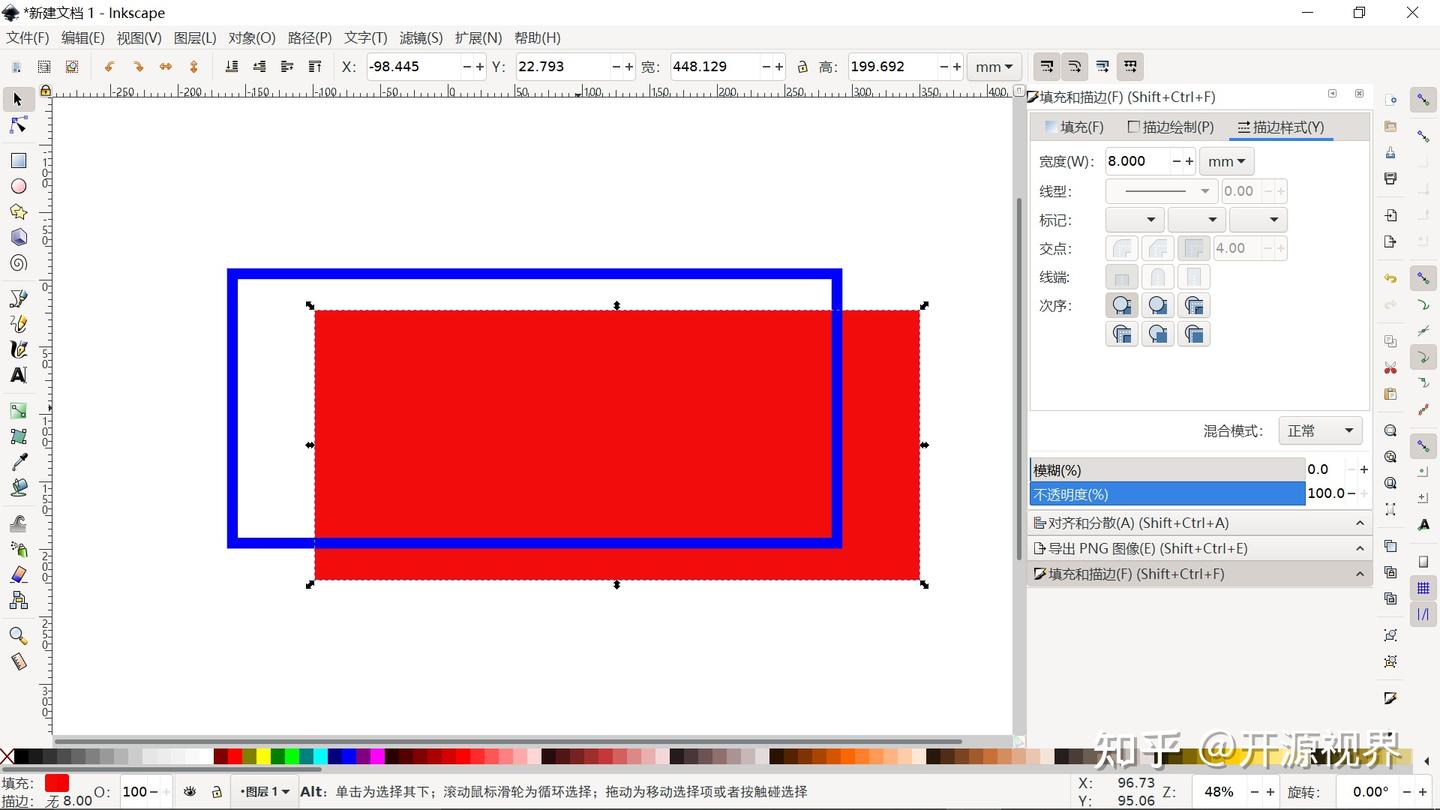Click the Open folder icon
This screenshot has width=1440, height=810.
click(x=1390, y=127)
